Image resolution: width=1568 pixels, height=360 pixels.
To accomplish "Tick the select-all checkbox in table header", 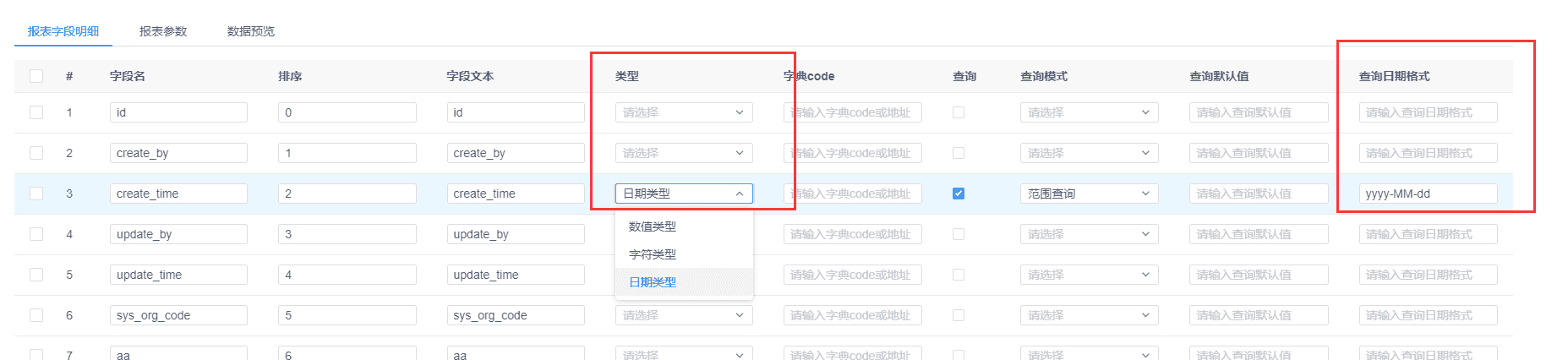I will click(x=36, y=76).
